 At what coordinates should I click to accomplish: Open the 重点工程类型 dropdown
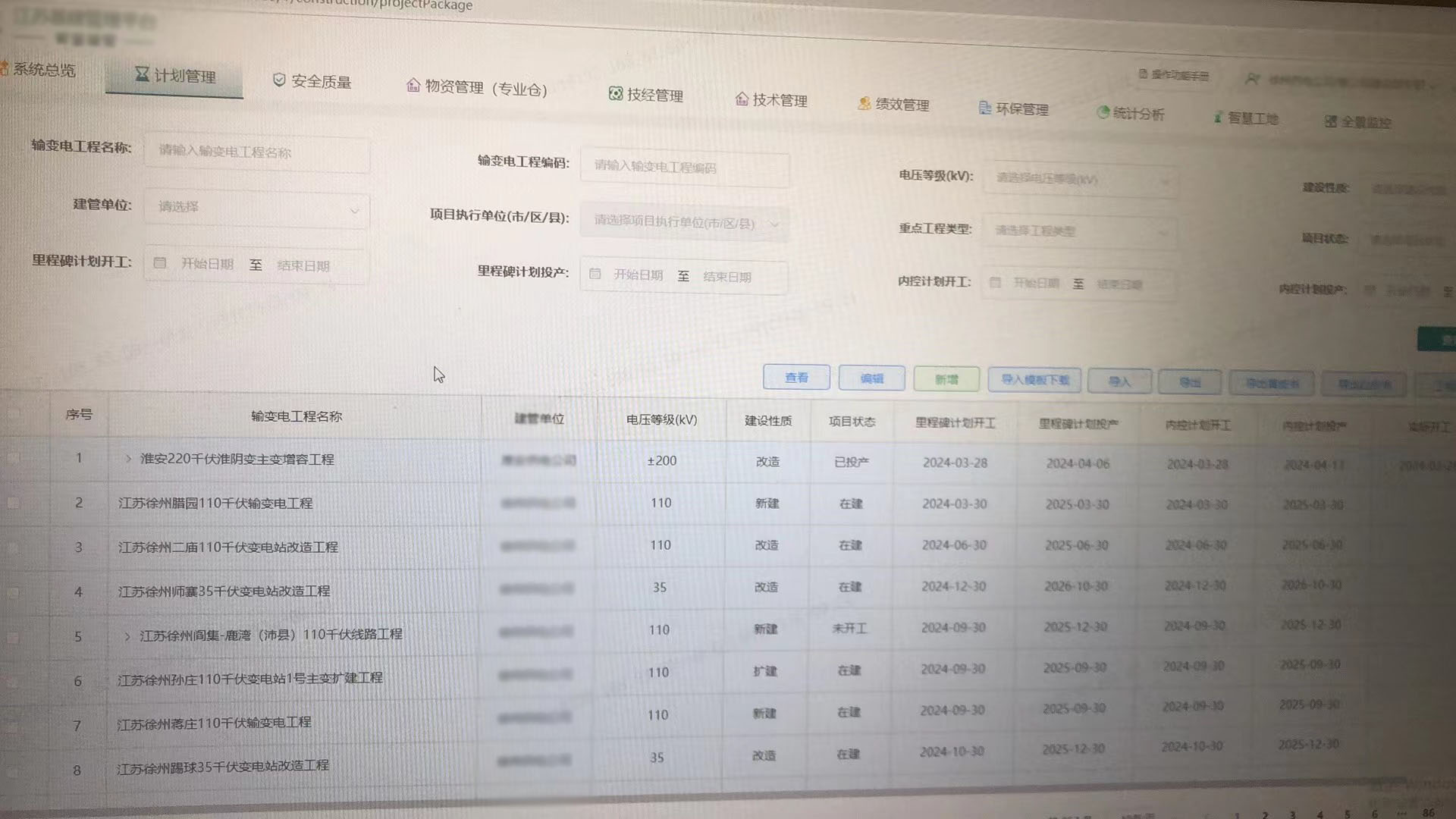[1080, 231]
